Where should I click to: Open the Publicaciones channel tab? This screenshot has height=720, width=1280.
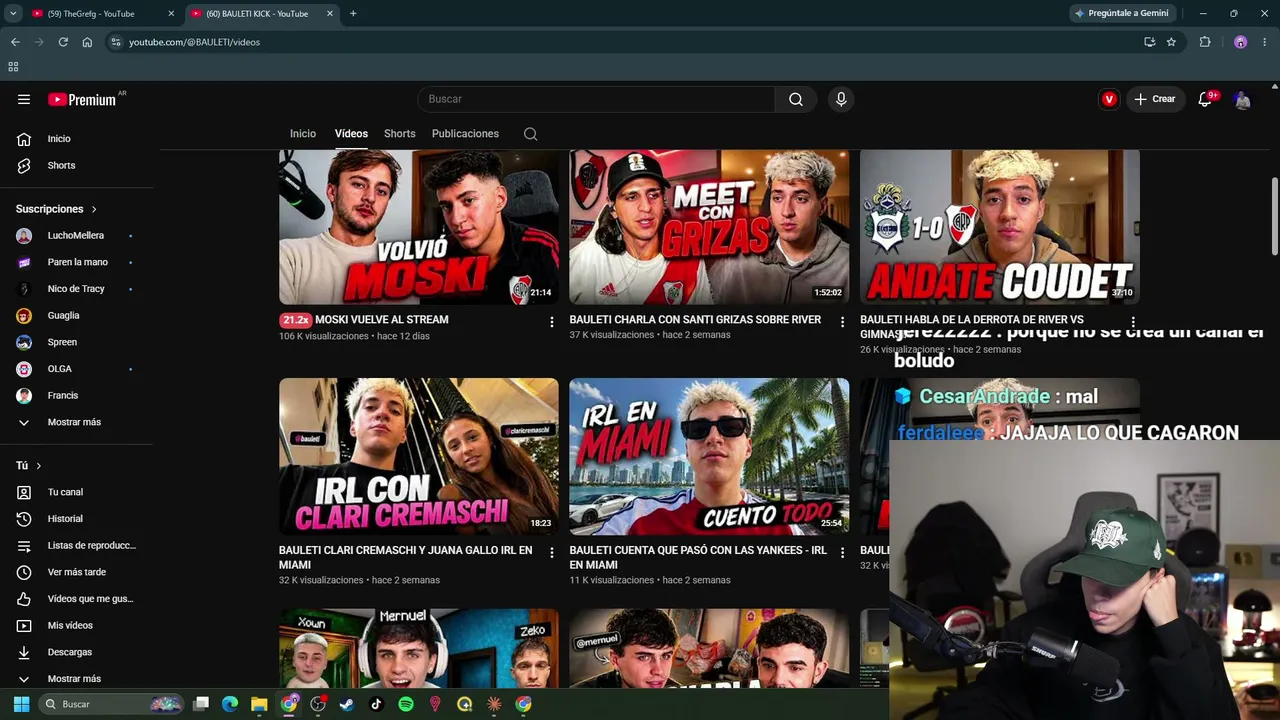465,134
